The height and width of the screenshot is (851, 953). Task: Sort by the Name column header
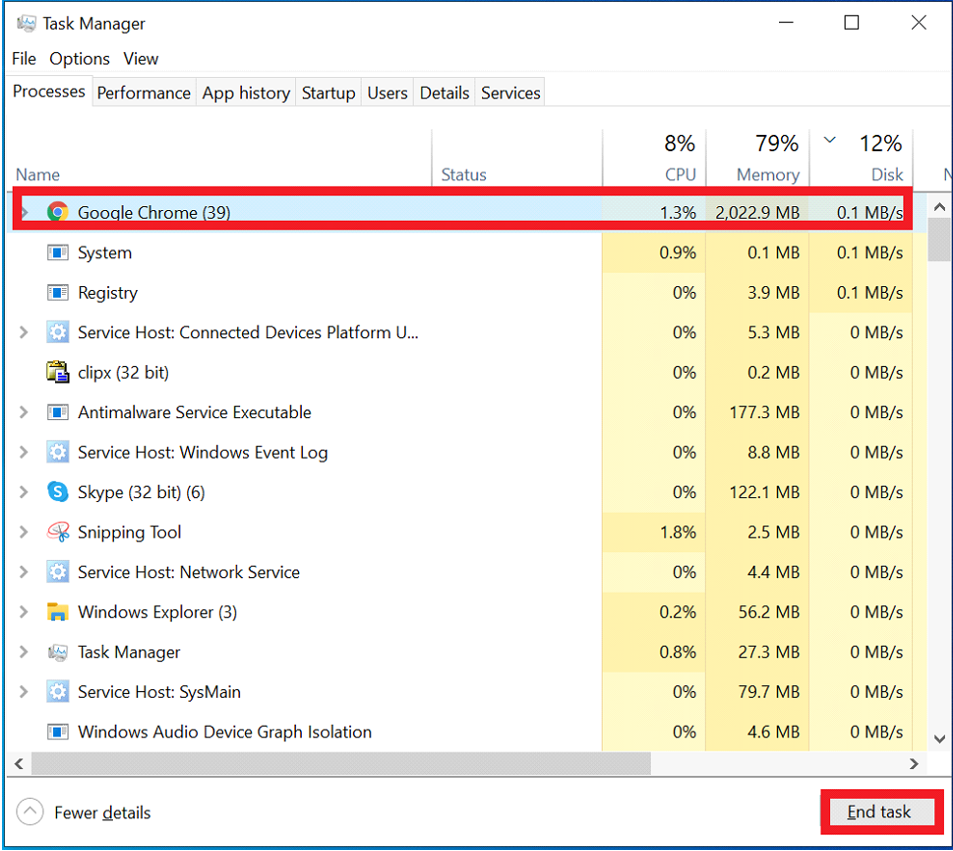[38, 174]
